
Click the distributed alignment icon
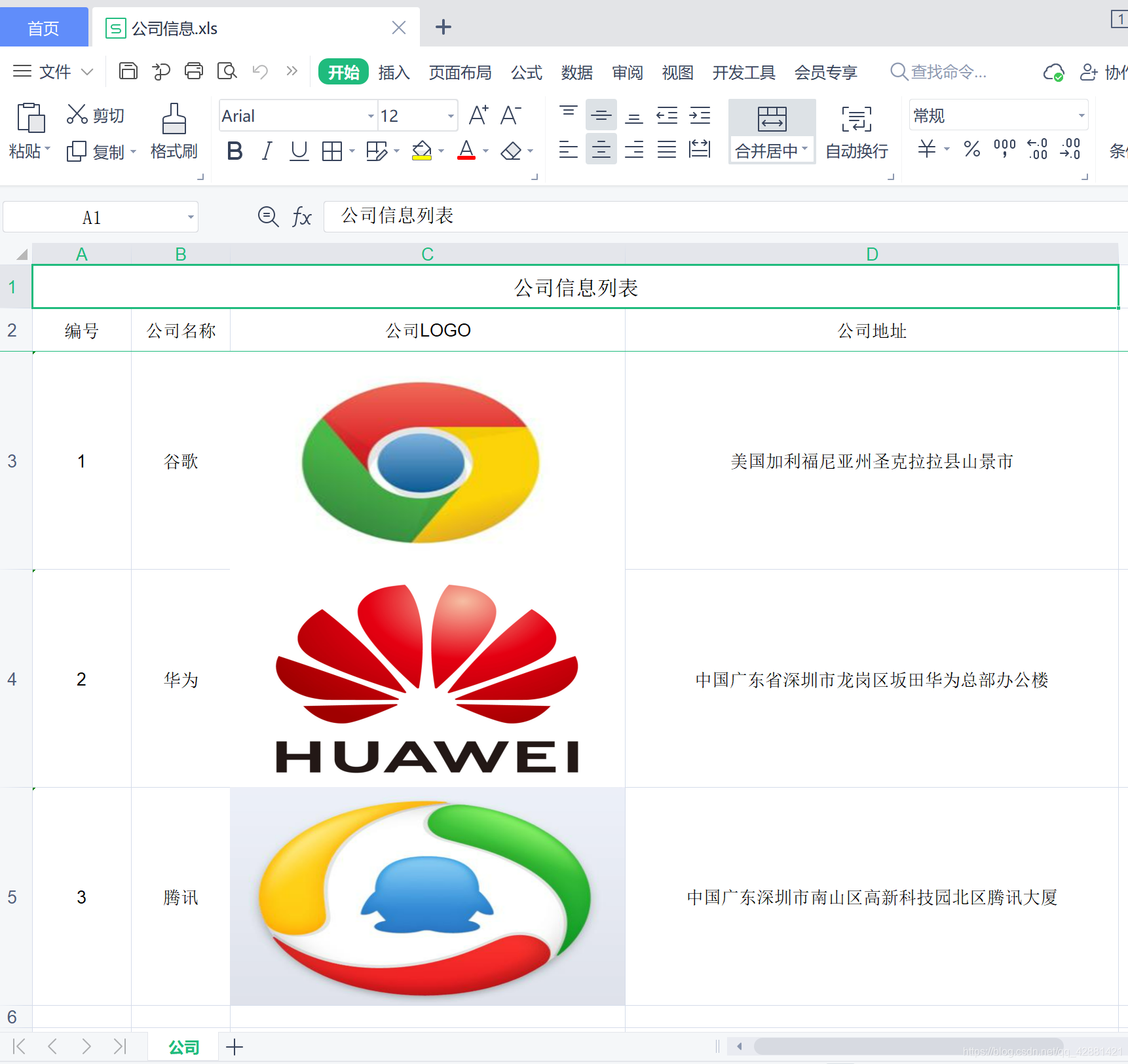pyautogui.click(x=700, y=149)
